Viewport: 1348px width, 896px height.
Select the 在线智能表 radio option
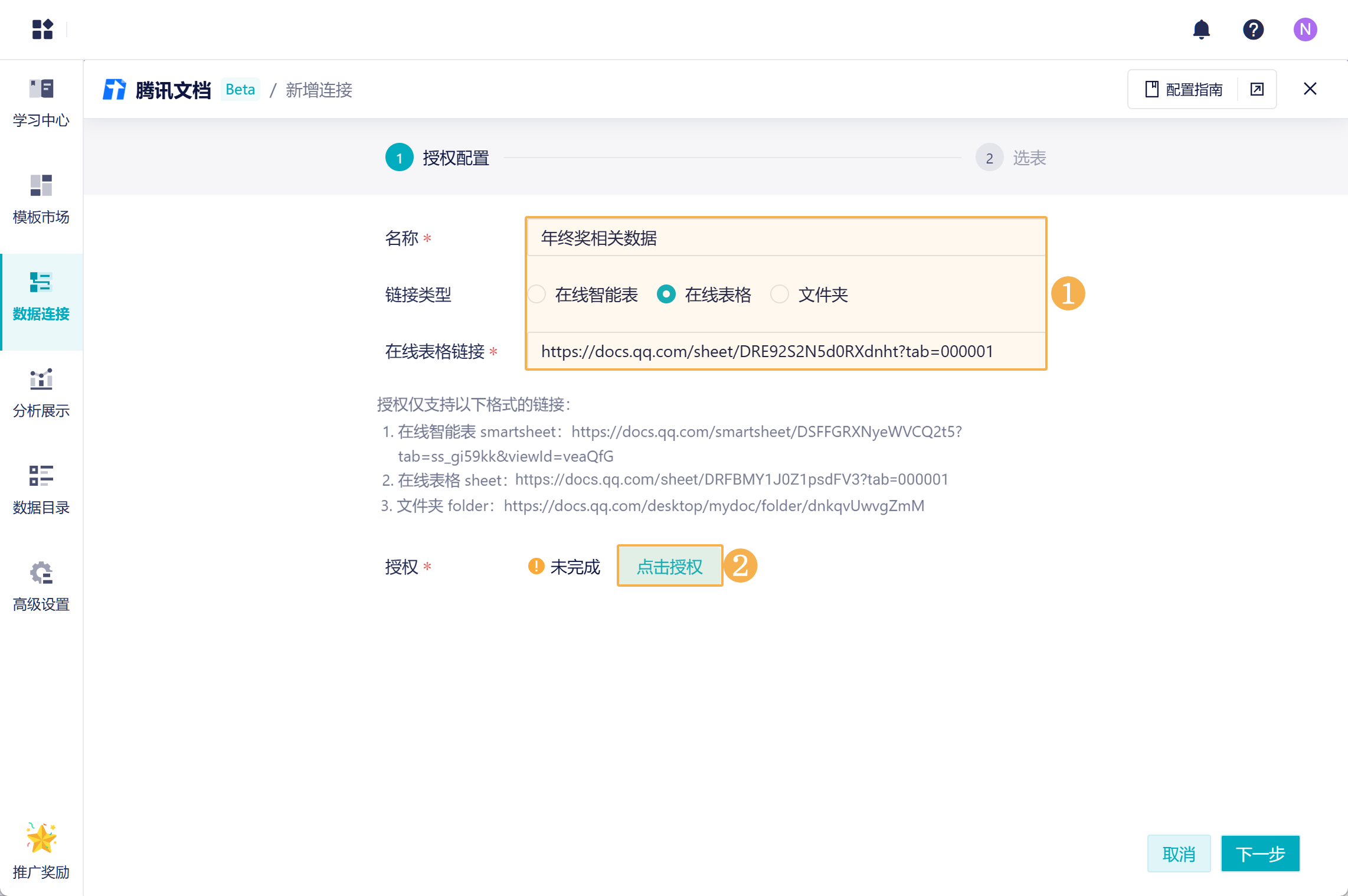537,294
